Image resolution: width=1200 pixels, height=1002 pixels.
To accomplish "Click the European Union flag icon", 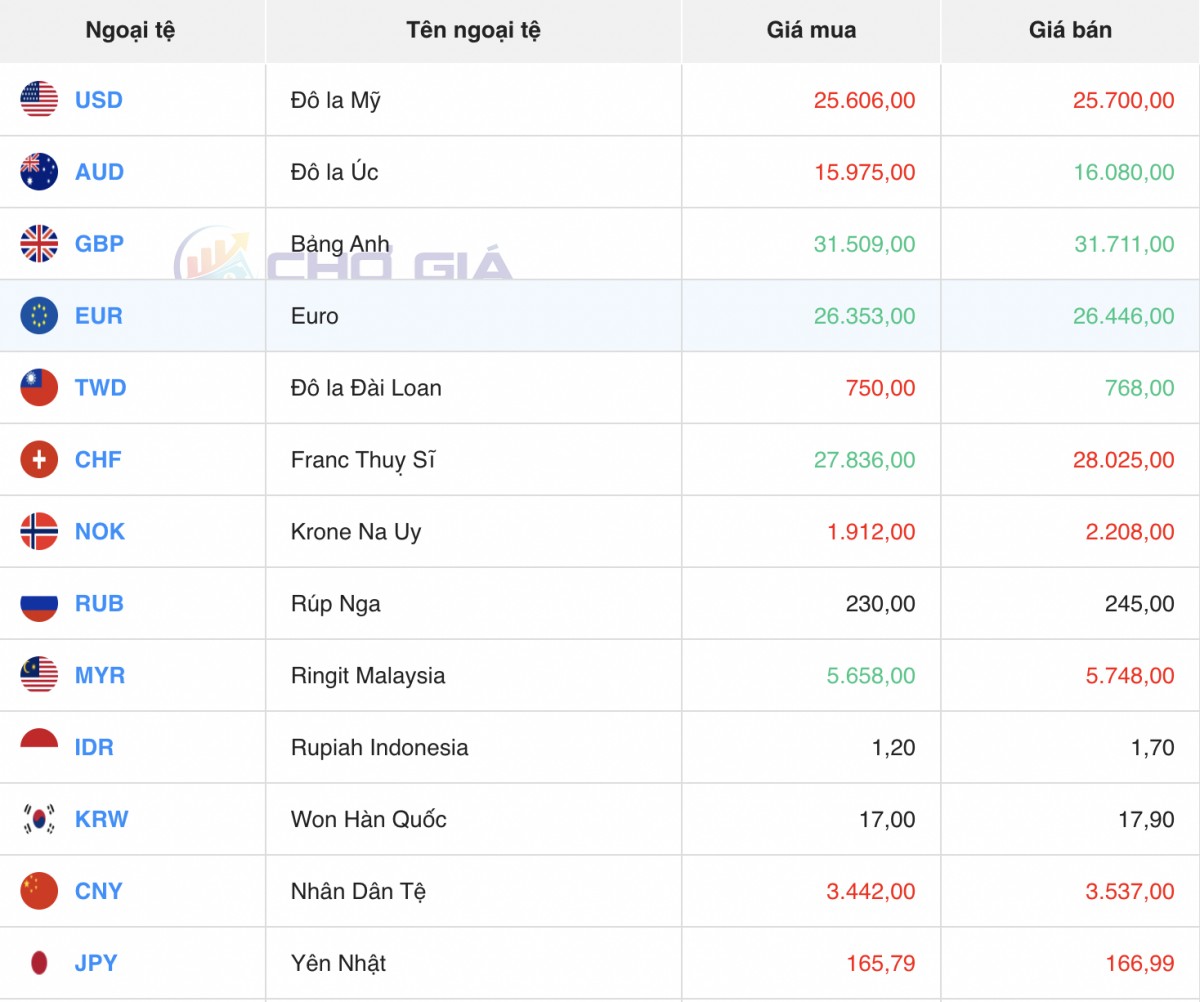I will [39, 316].
